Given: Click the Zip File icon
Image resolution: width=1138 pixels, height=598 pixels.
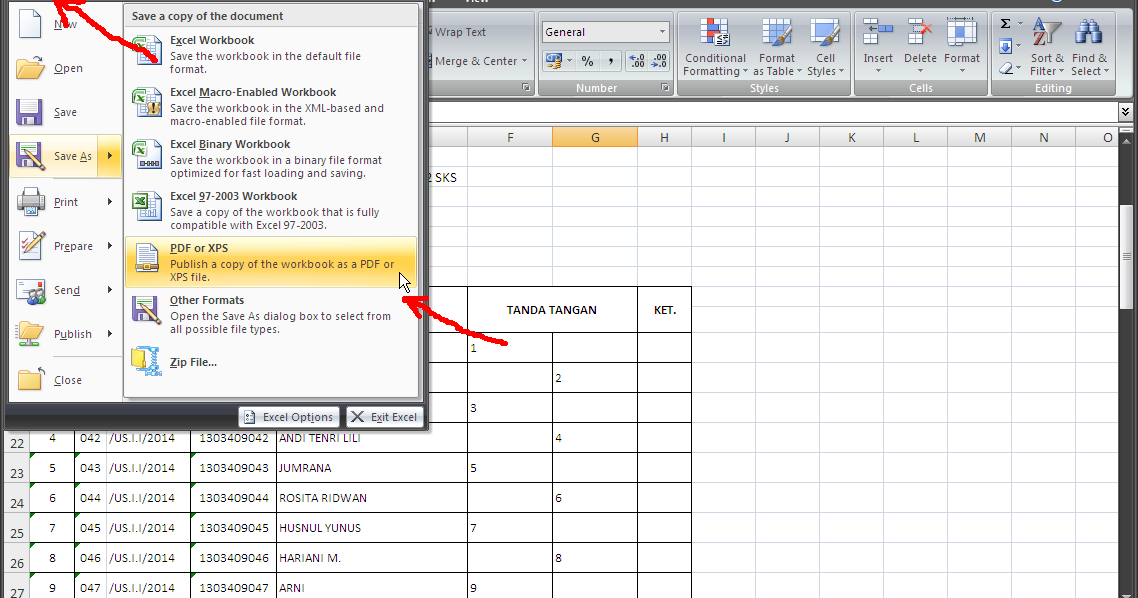Looking at the screenshot, I should coord(147,361).
